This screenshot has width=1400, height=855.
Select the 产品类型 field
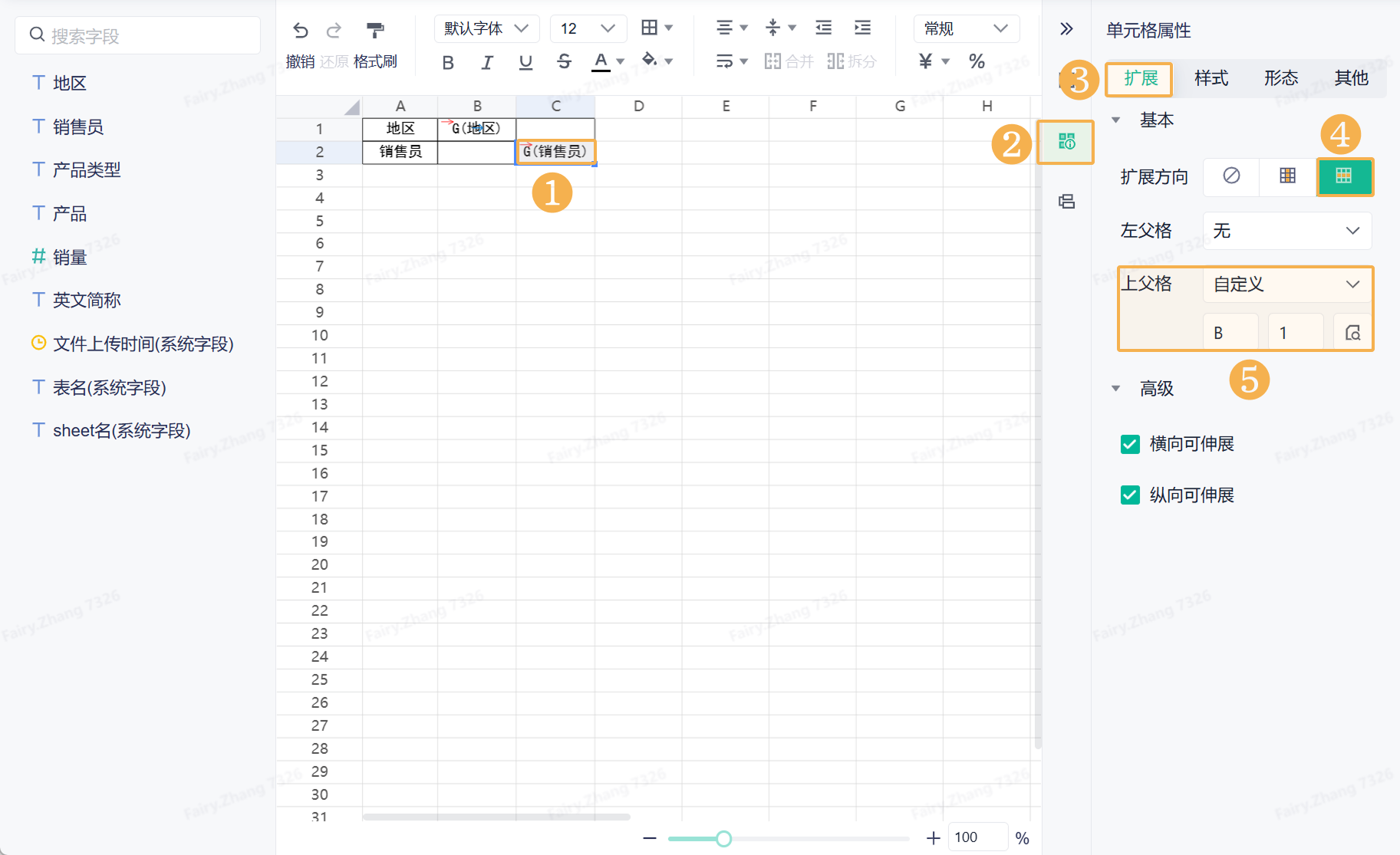tap(87, 169)
